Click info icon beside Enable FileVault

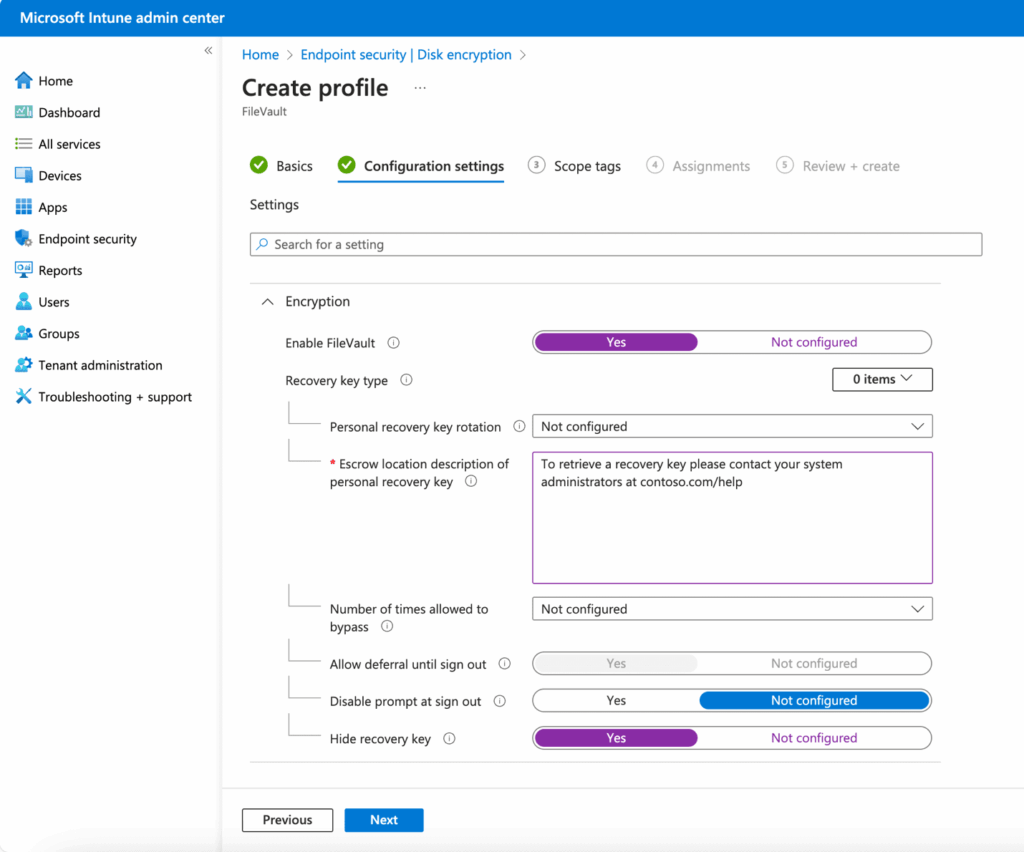393,343
